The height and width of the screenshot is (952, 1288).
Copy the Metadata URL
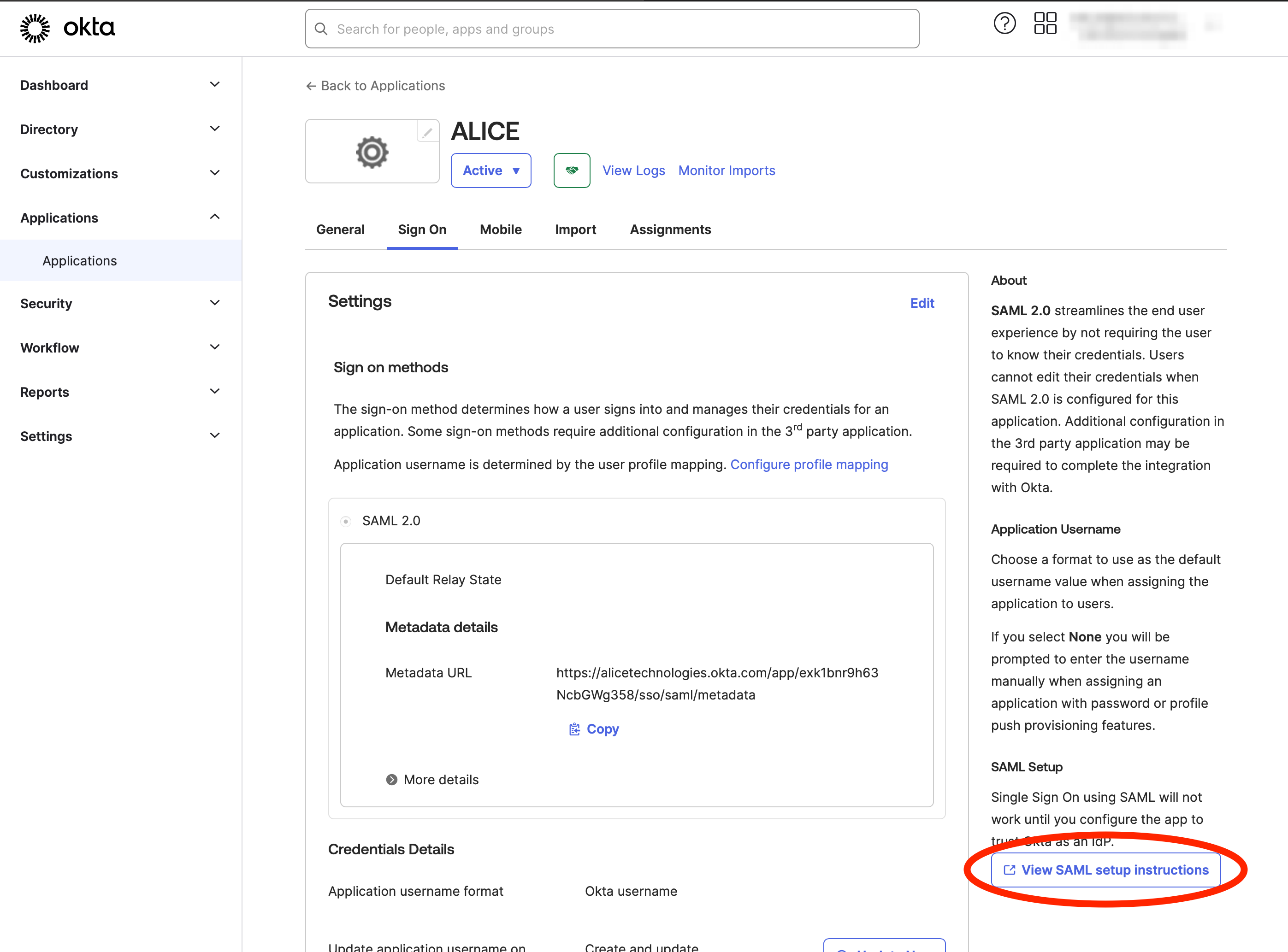click(593, 729)
